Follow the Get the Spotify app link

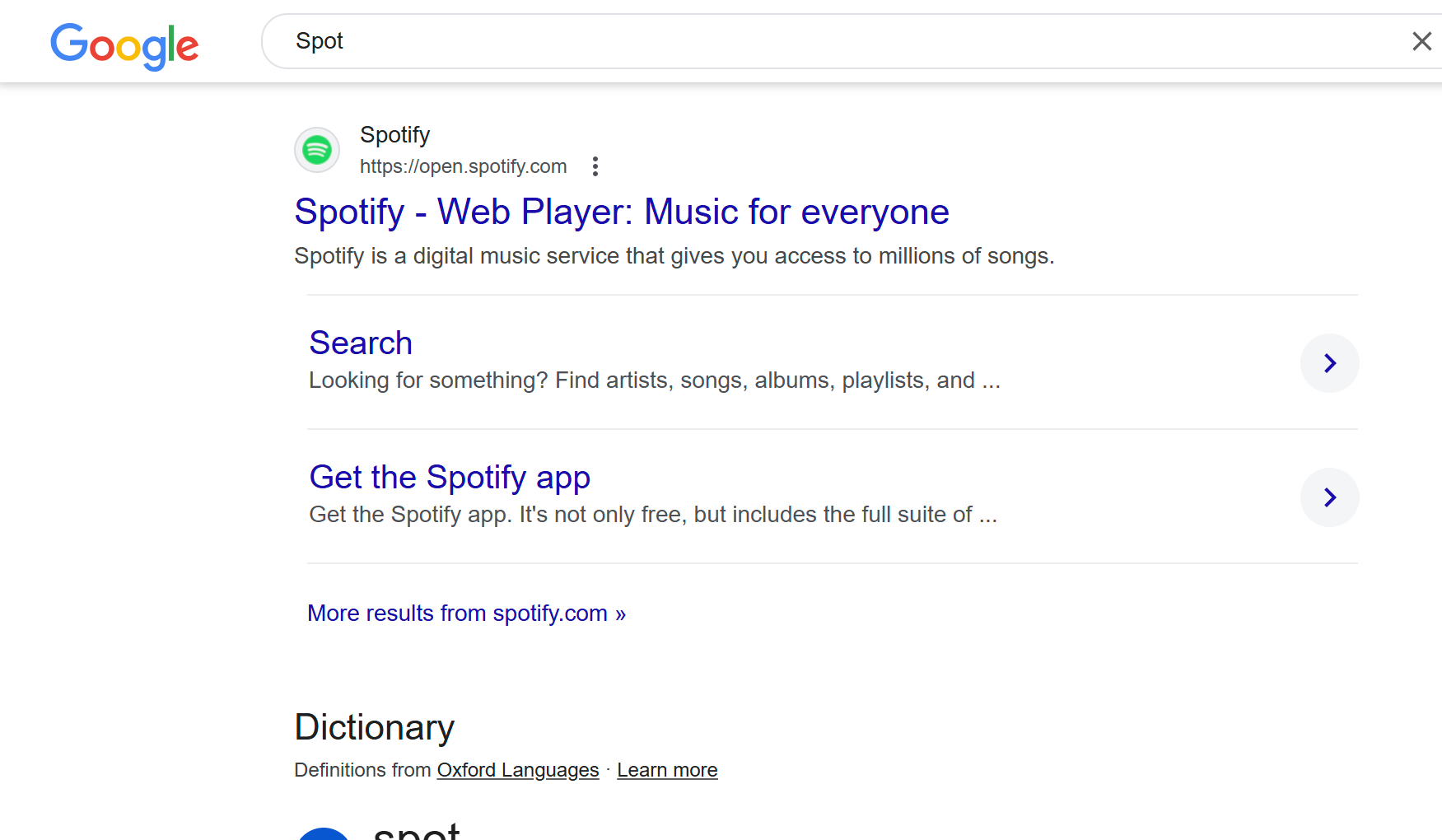450,478
